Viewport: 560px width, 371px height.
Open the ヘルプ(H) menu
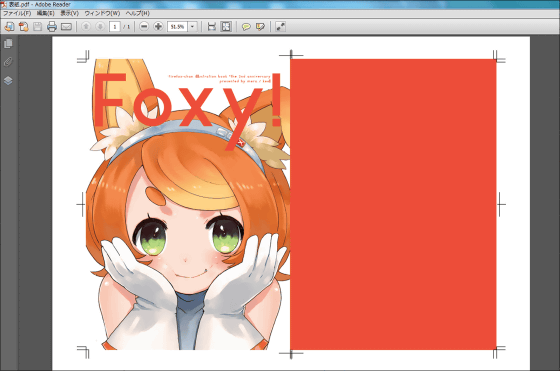pyautogui.click(x=137, y=13)
